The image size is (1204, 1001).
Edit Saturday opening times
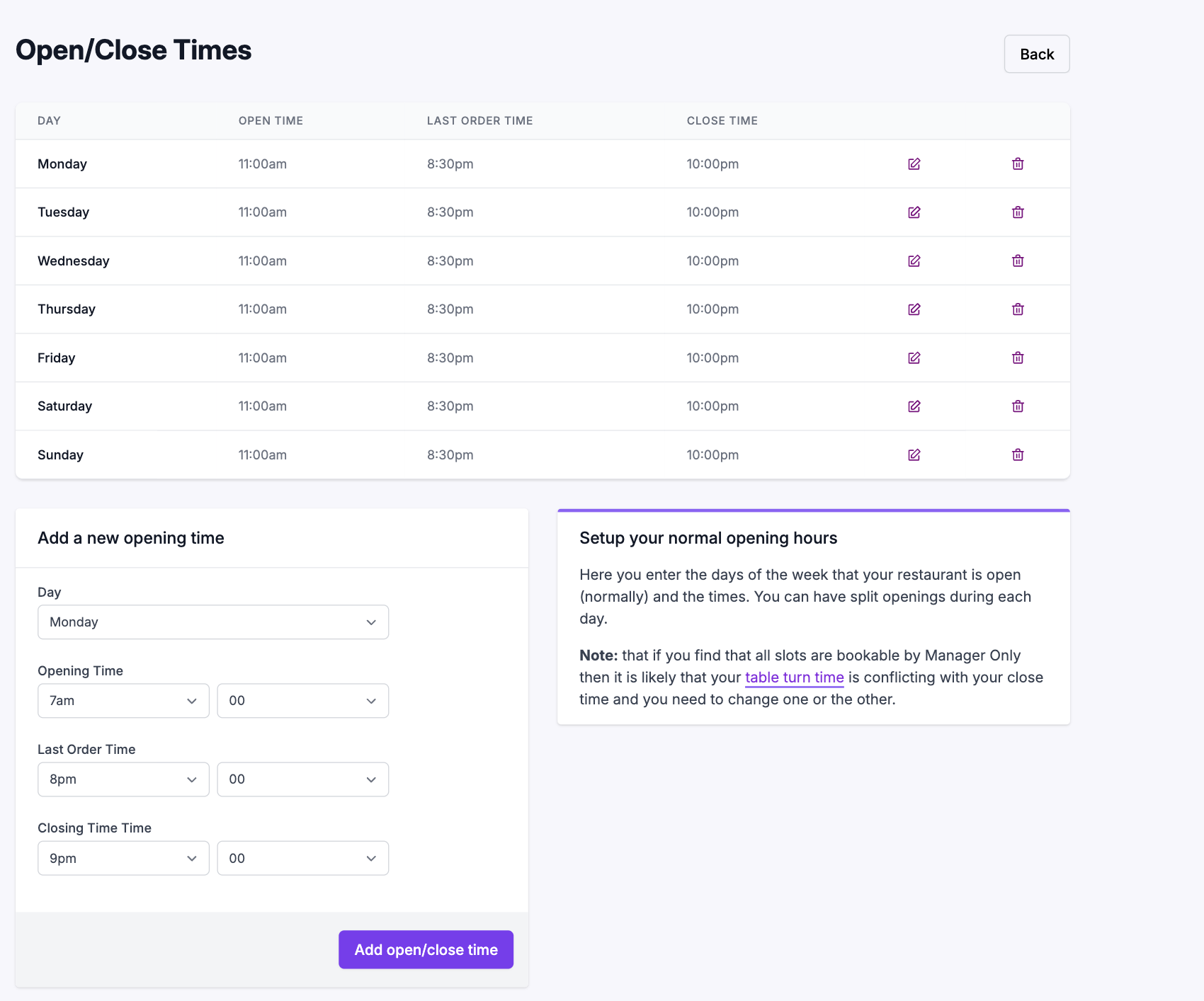(914, 406)
